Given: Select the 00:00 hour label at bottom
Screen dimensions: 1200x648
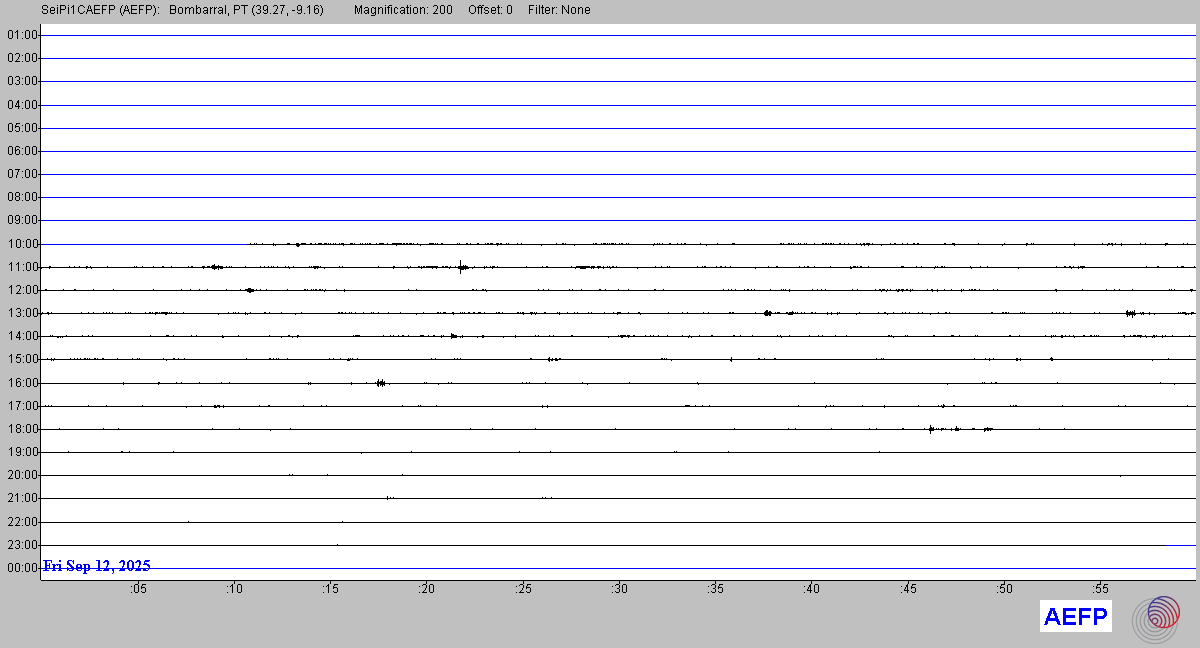Looking at the screenshot, I should (x=22, y=568).
